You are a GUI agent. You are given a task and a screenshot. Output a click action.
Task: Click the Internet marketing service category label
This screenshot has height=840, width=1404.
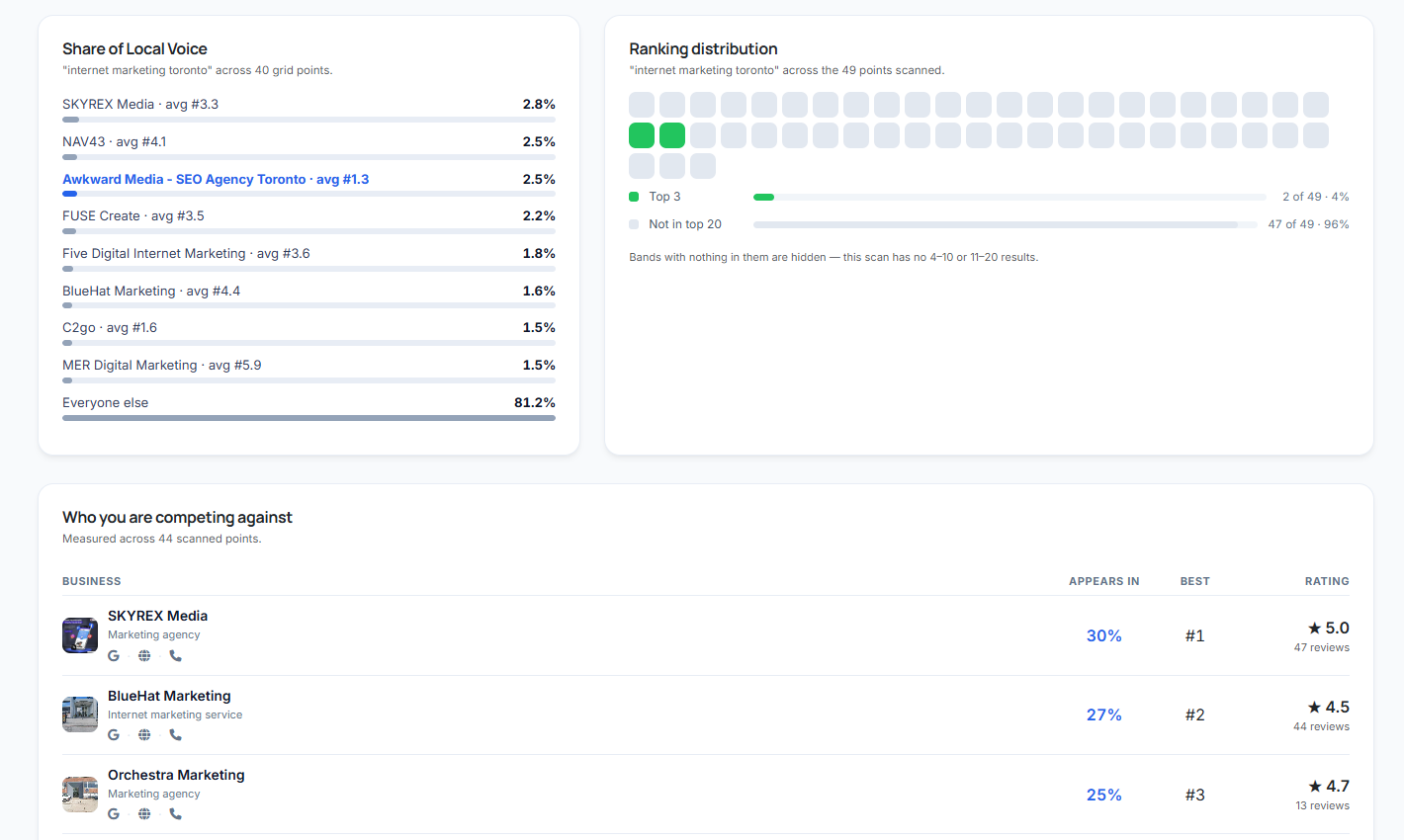click(x=175, y=714)
